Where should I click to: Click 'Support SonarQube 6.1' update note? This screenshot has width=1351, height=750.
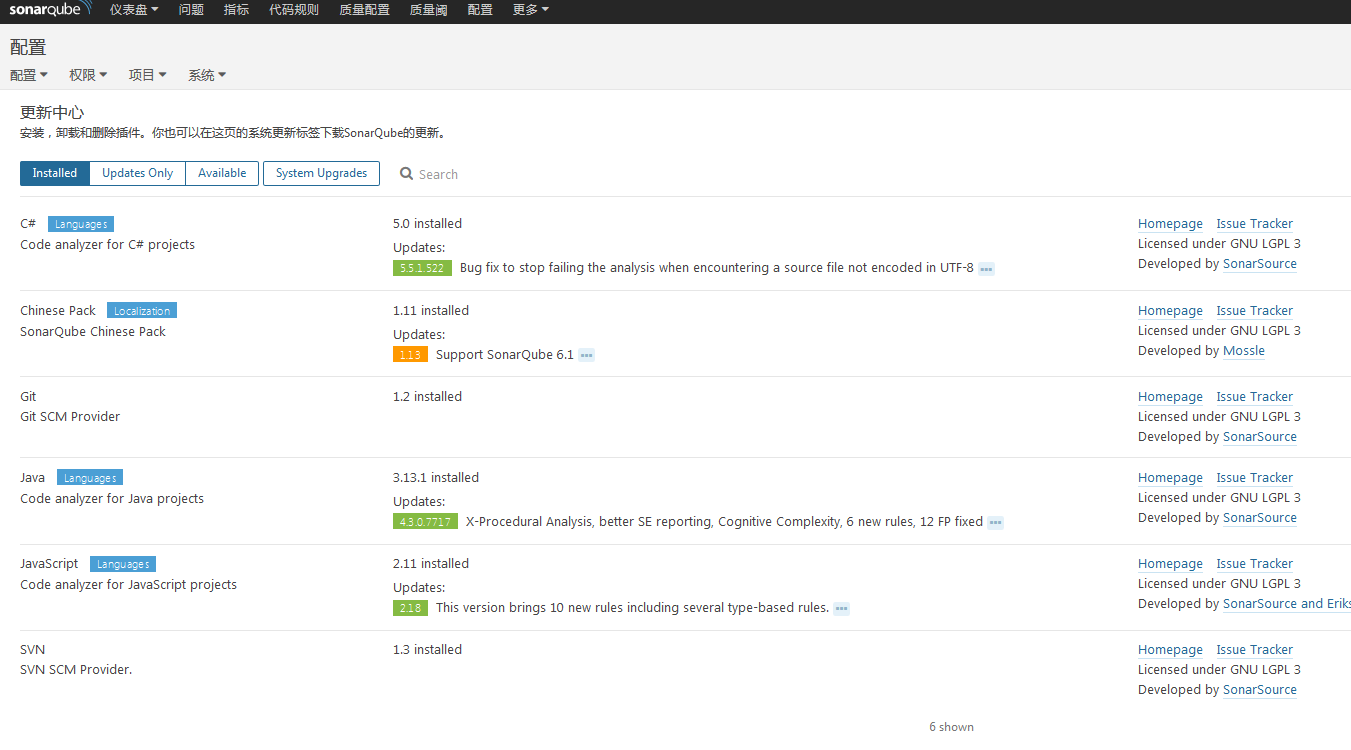pyautogui.click(x=505, y=355)
